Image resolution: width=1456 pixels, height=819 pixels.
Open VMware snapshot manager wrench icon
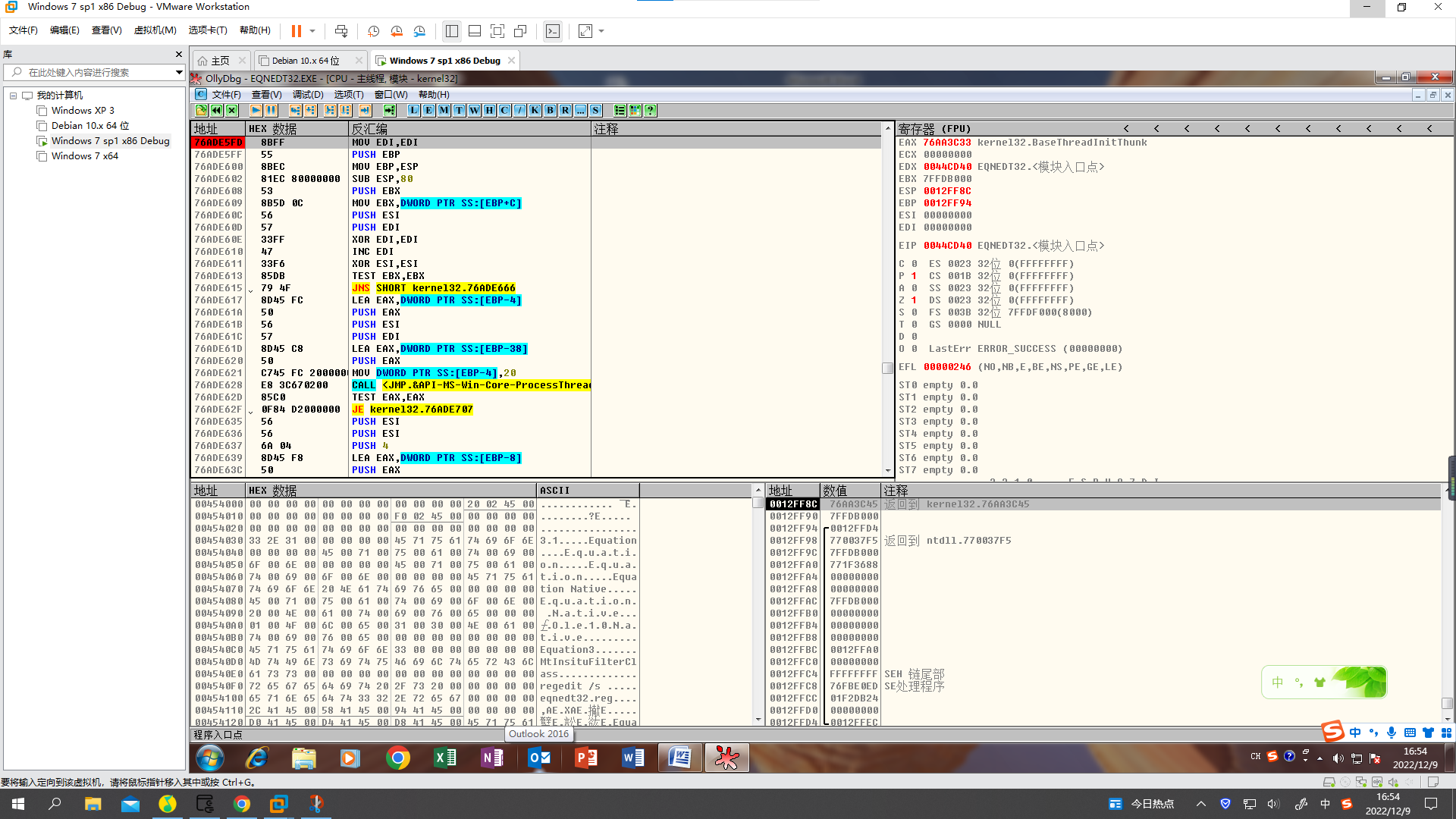click(419, 31)
